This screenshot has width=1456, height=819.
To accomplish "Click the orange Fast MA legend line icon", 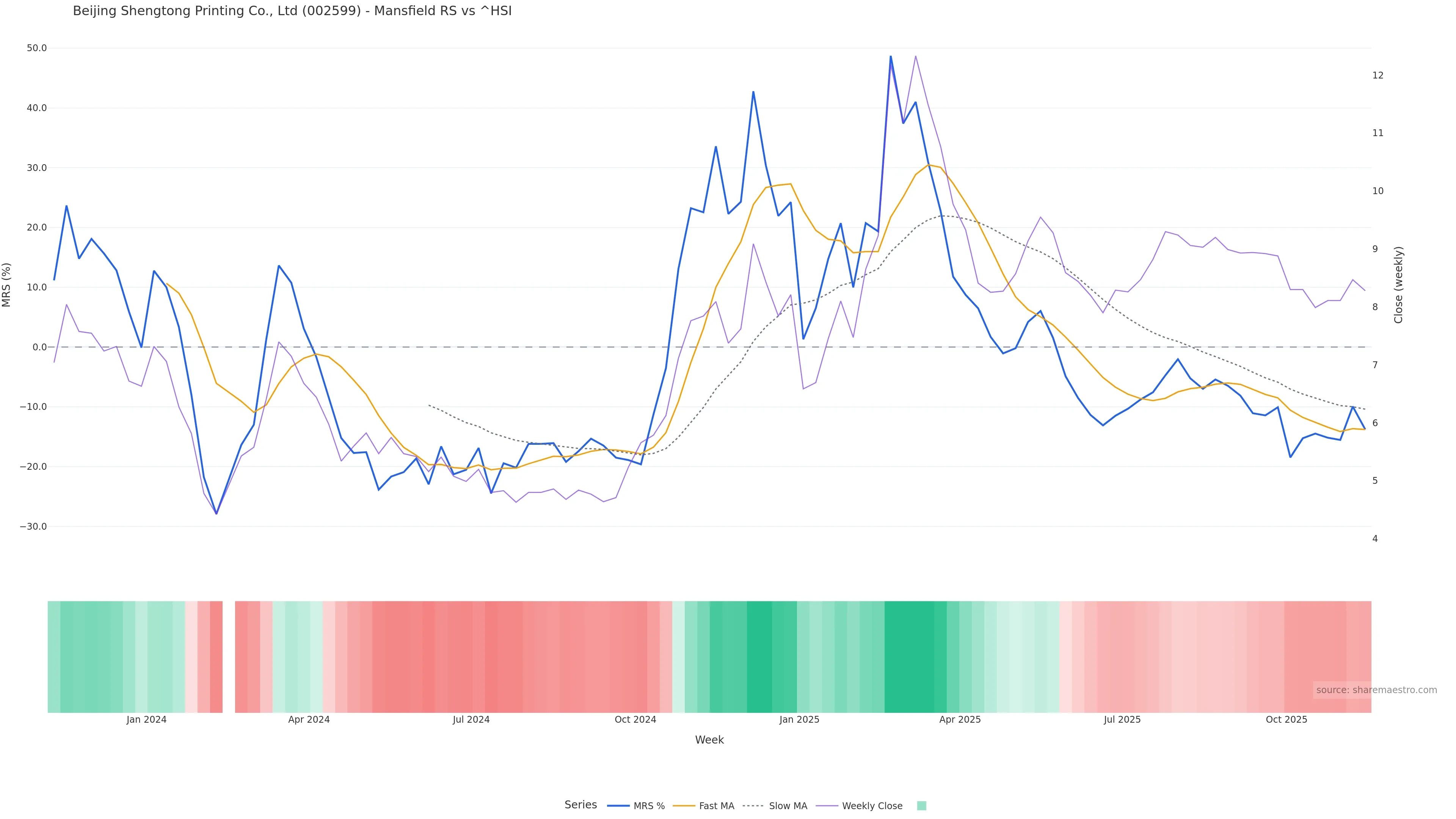I will coord(684,806).
